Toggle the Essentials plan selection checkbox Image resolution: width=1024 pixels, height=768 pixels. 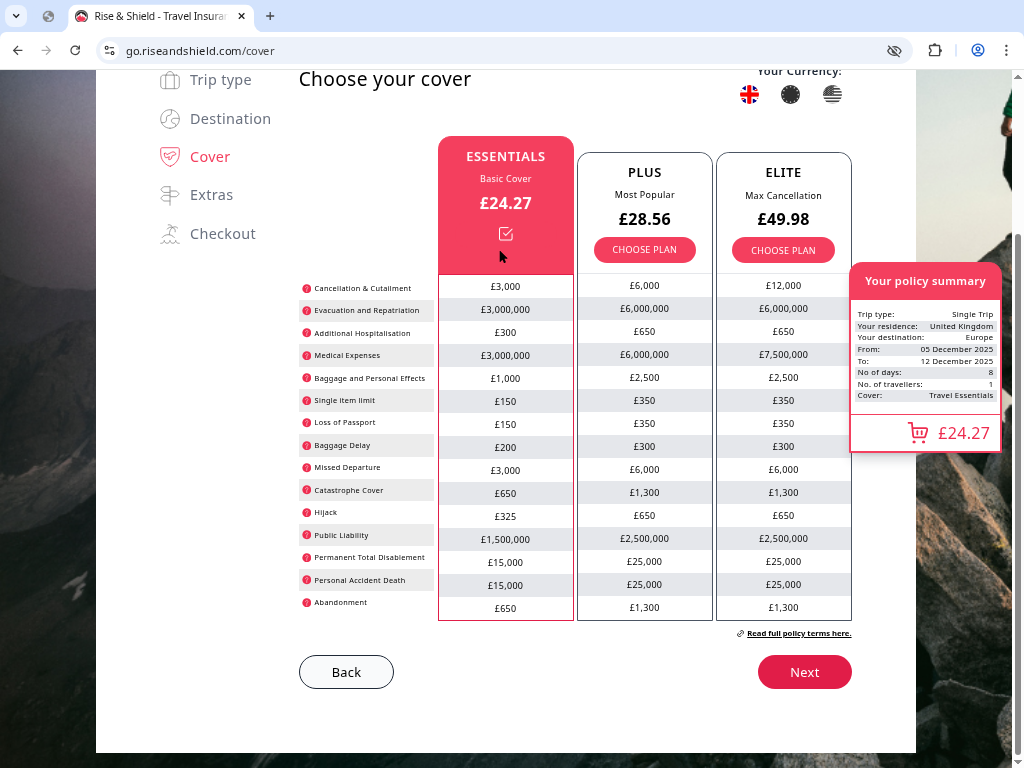tap(505, 233)
